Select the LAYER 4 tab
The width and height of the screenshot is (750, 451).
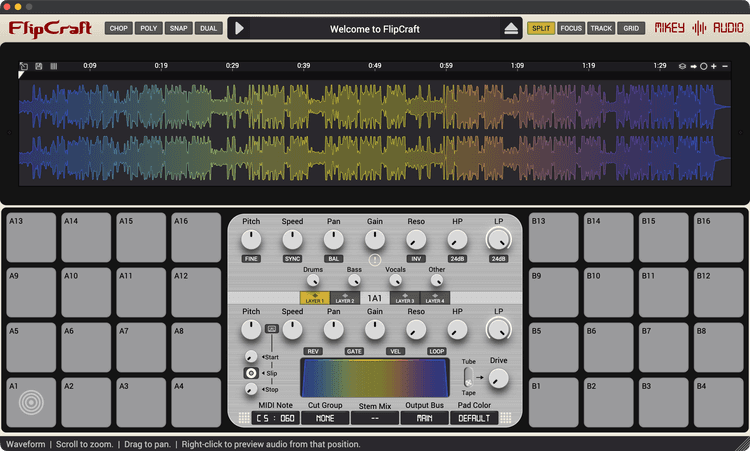(x=435, y=298)
